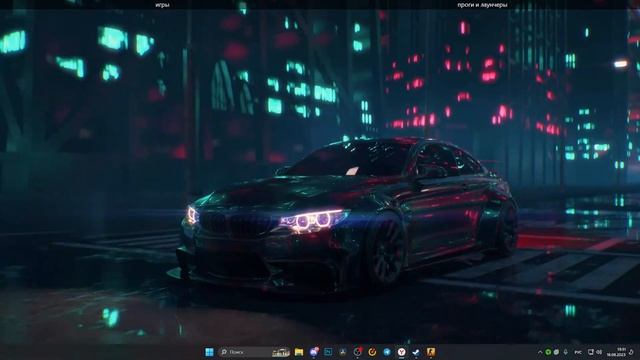Open the проги и лаунчеры desktop group

(482, 5)
